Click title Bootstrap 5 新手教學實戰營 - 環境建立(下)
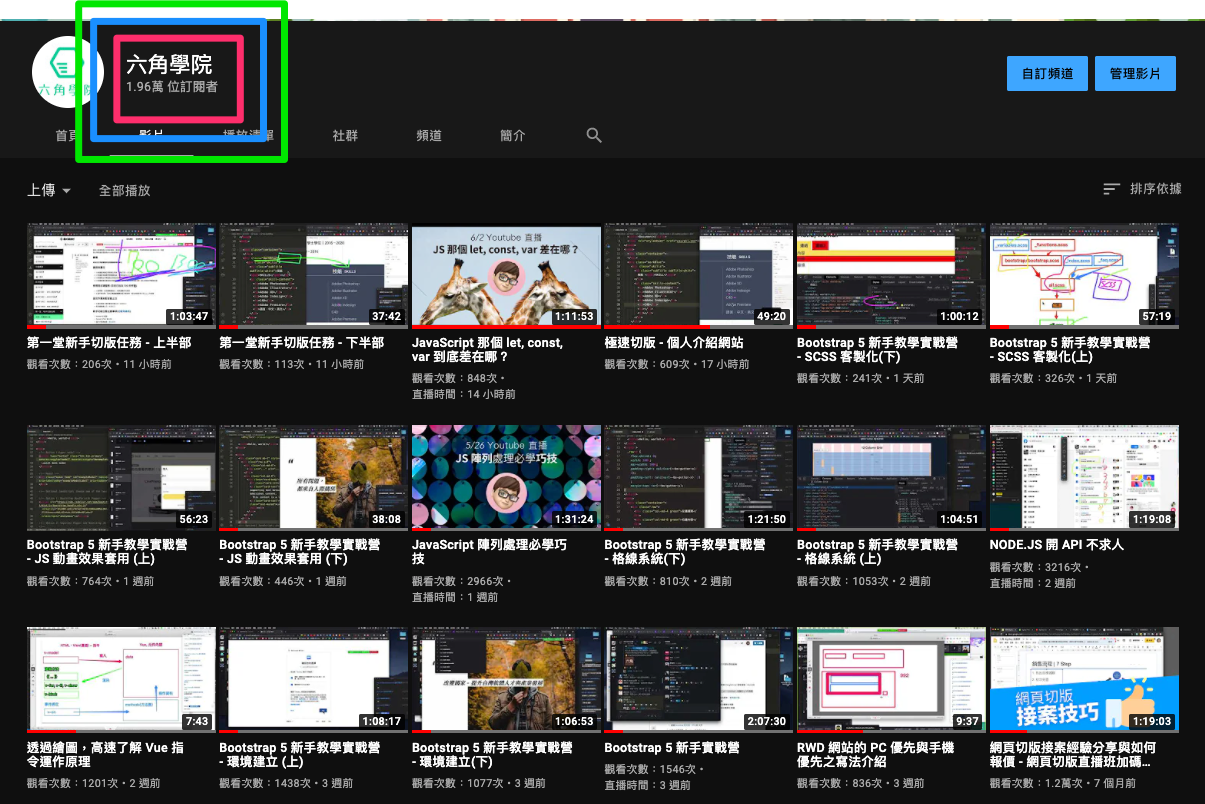 (492, 754)
